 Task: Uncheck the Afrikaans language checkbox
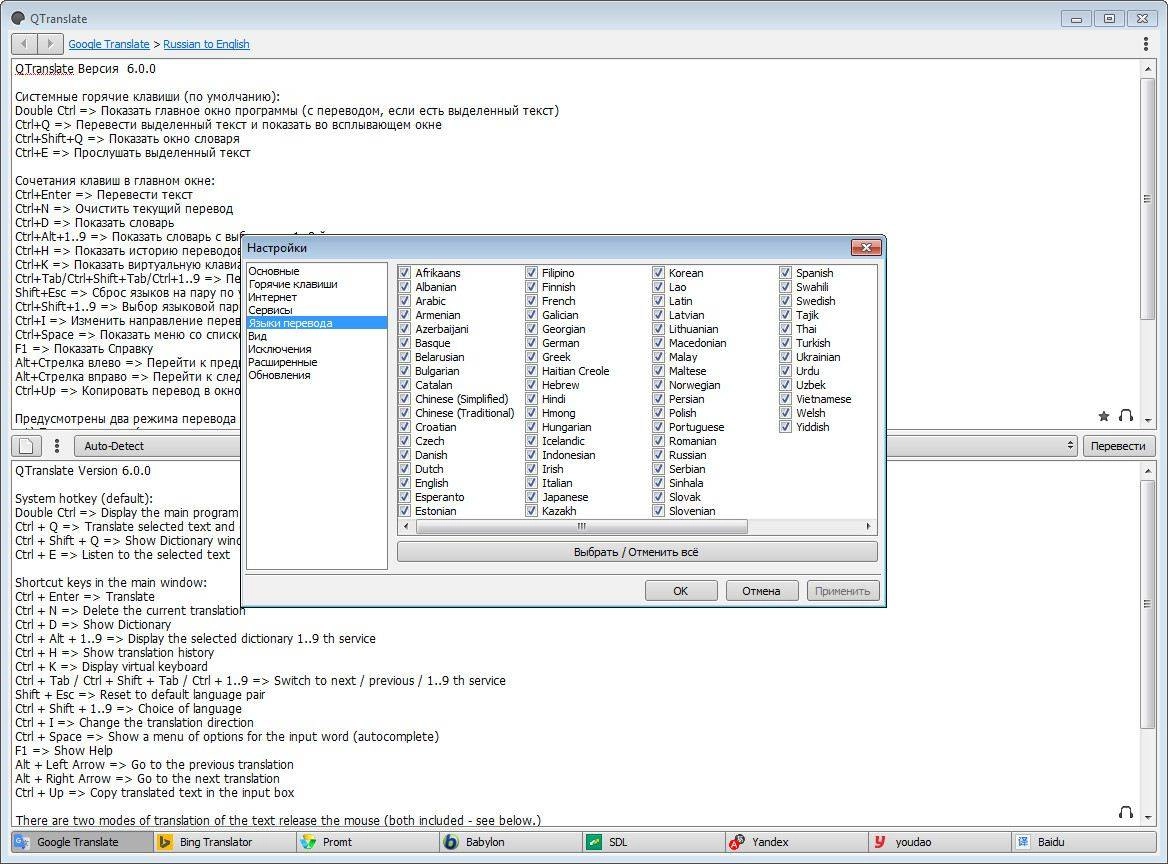(x=404, y=273)
